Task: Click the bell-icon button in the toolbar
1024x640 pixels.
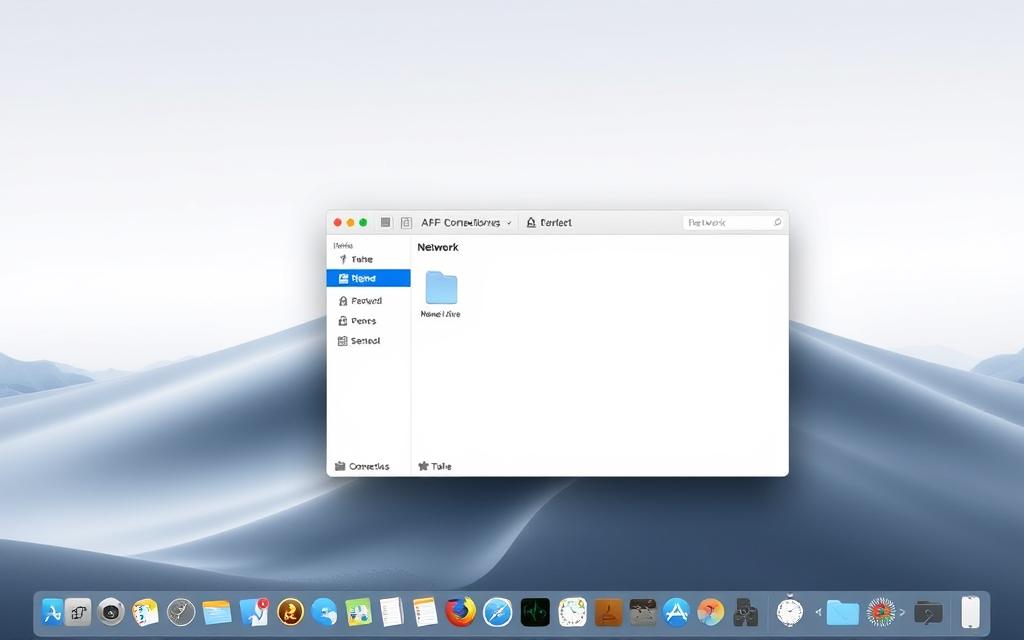Action: 549,223
